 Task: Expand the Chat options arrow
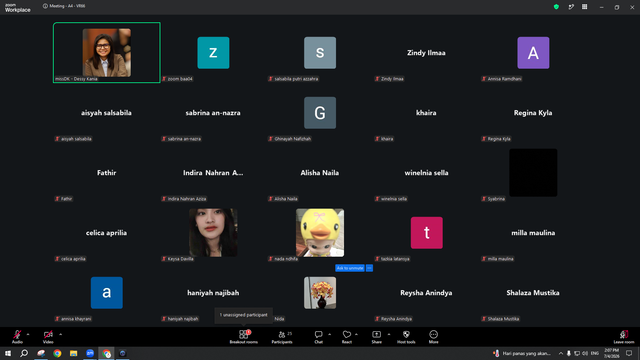[x=329, y=334]
